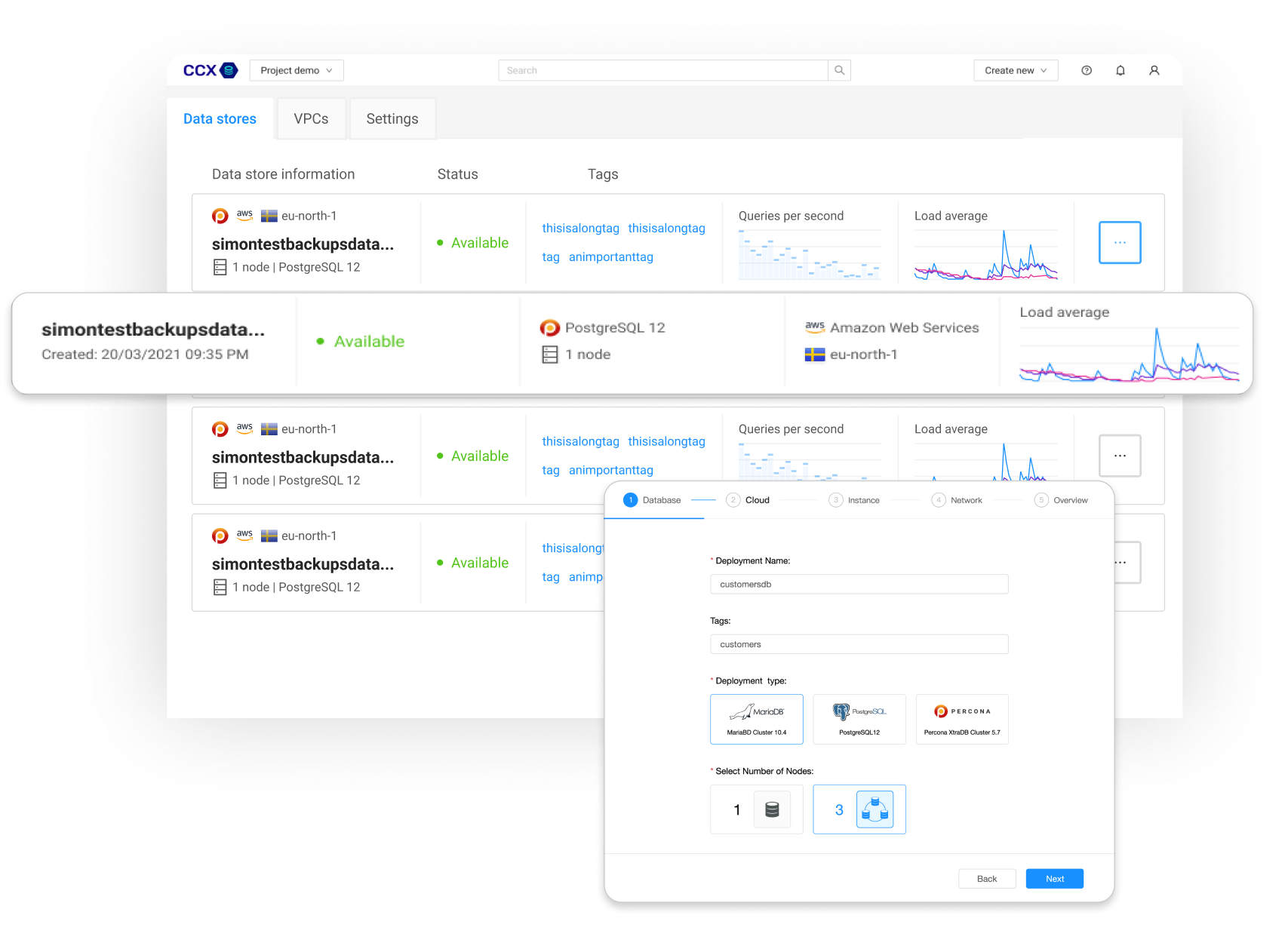This screenshot has height=952, width=1288.
Task: Select the Percona XtraDB Cluster 5.7 option
Action: (962, 719)
